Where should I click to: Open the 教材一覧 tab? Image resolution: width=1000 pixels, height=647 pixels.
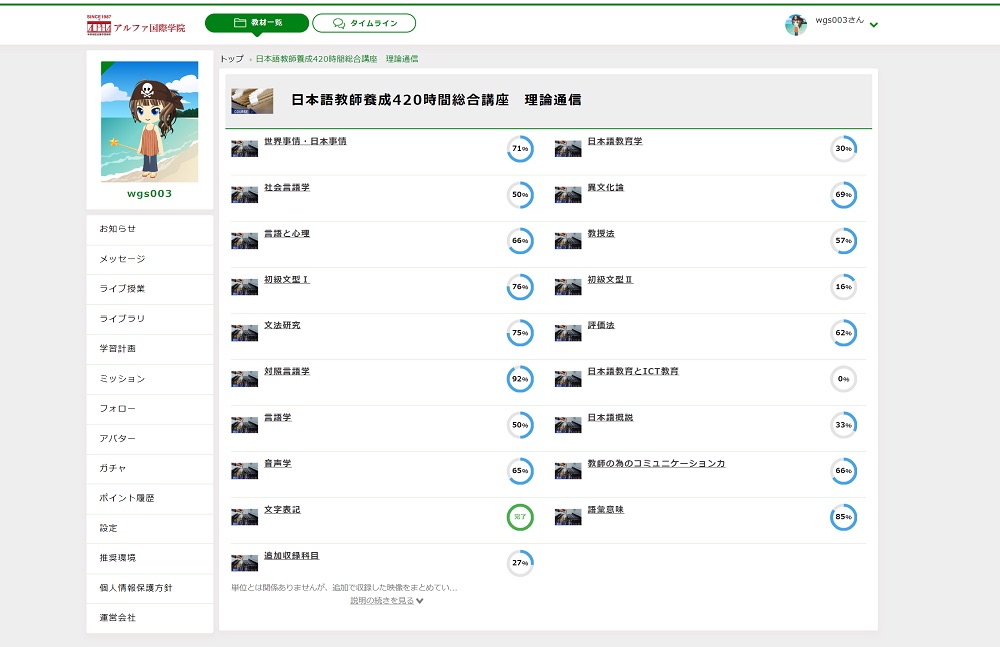click(257, 23)
